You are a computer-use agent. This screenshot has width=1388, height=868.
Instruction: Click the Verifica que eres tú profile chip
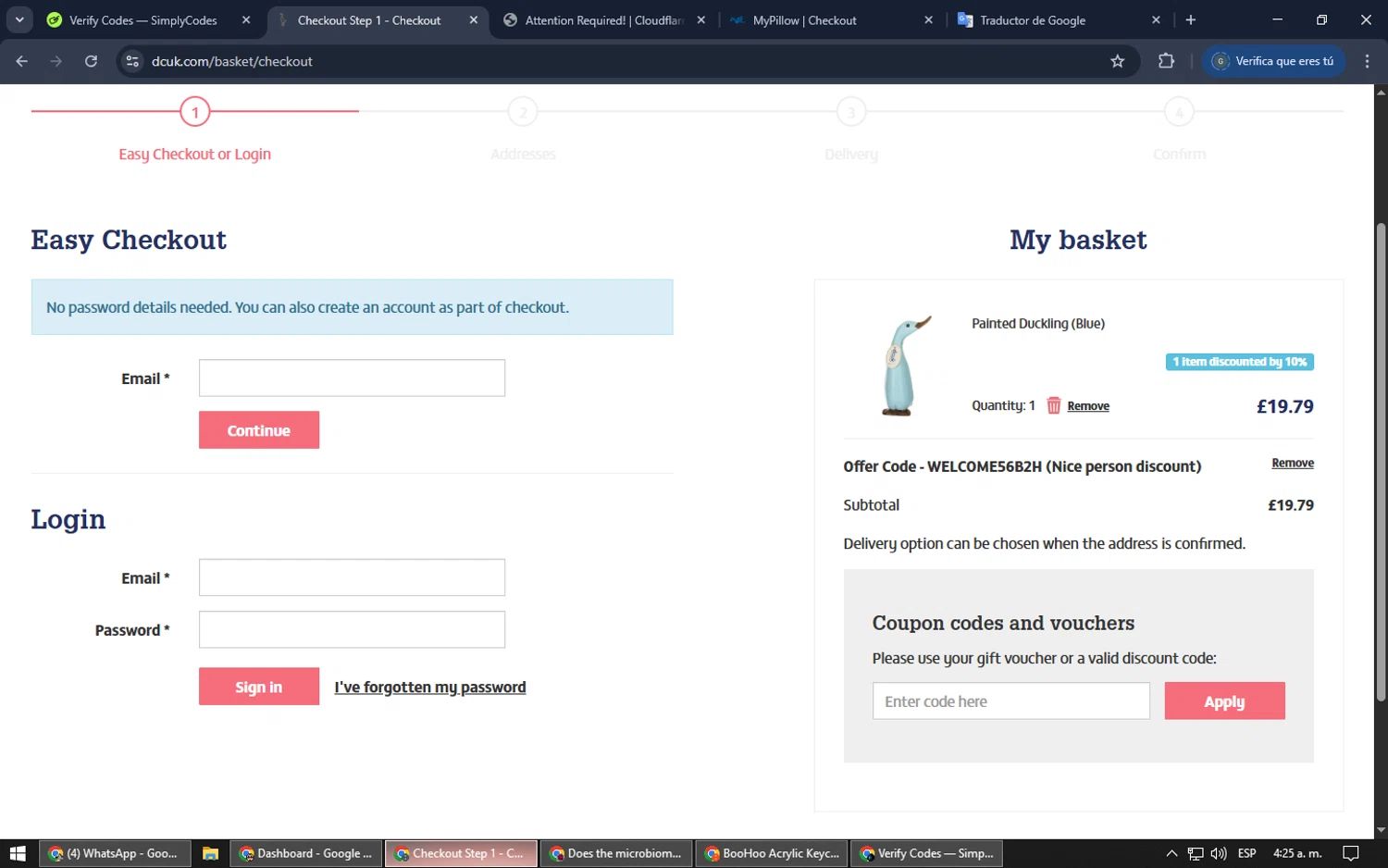coord(1273,61)
